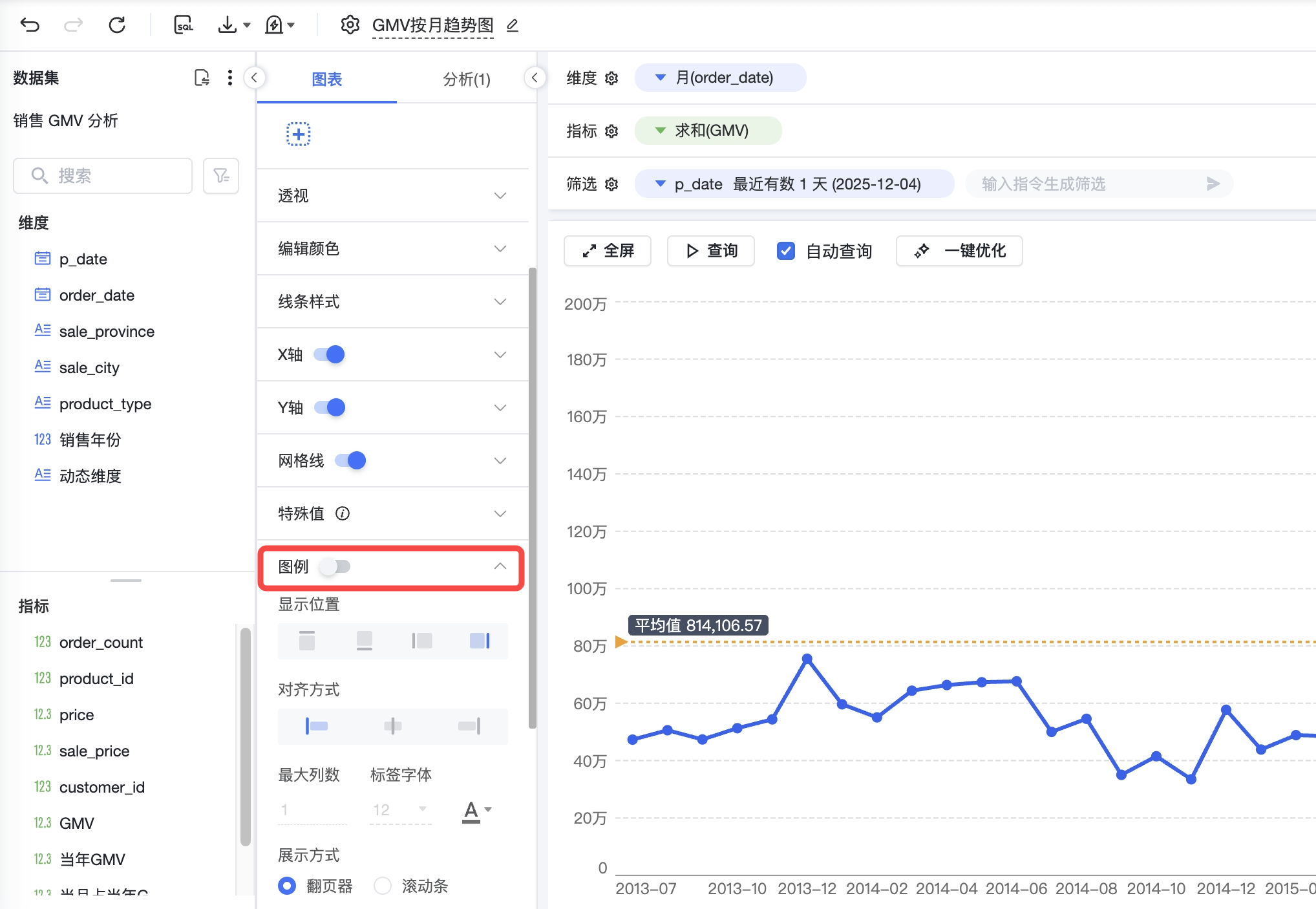Disable the 网格线 gridlines switch
The width and height of the screenshot is (1316, 909).
tap(351, 460)
